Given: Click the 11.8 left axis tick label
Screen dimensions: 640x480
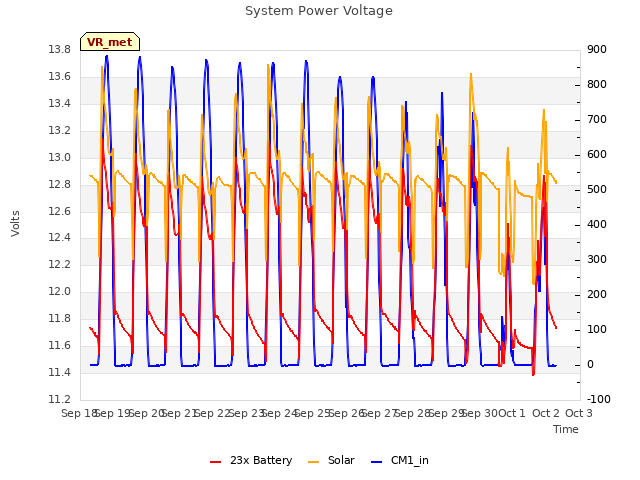Looking at the screenshot, I should (59, 318).
